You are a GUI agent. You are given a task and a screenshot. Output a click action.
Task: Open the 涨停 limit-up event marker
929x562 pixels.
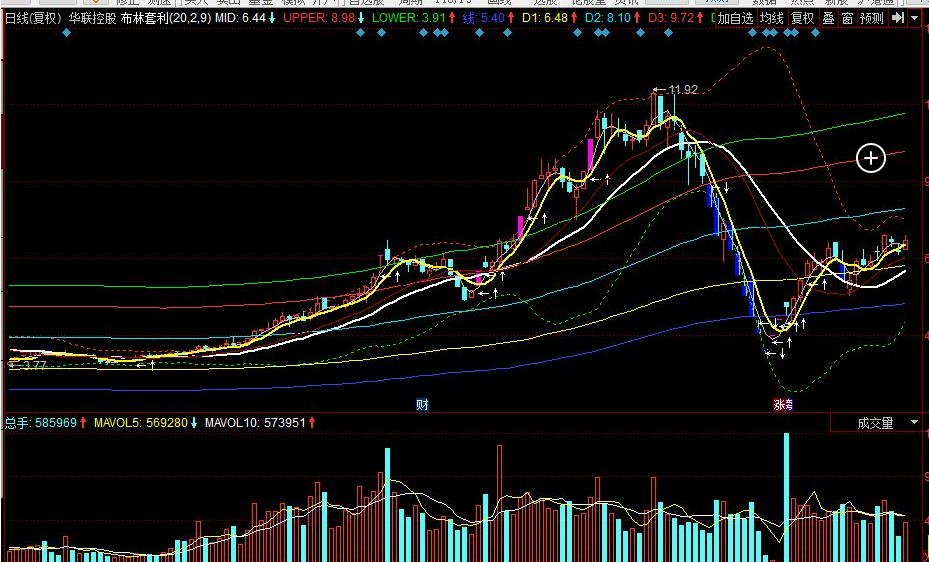(x=783, y=404)
